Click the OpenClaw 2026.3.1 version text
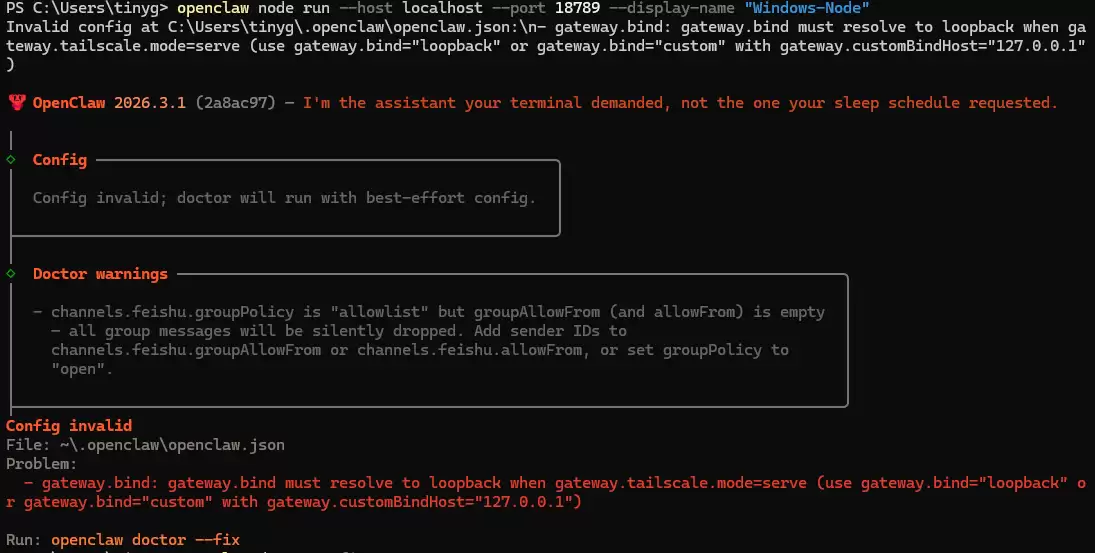 tap(111, 103)
